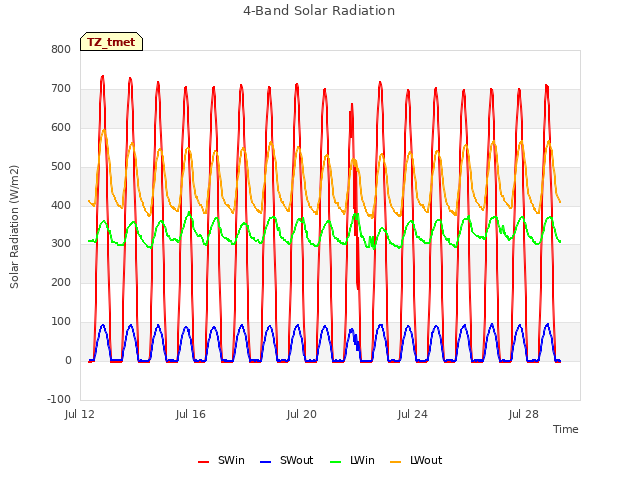Click the 700 y-axis tick label
The height and width of the screenshot is (480, 640).
tap(61, 88)
